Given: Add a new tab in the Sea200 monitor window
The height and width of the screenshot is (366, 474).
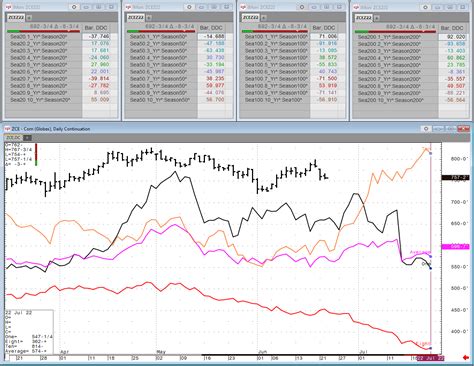Looking at the screenshot, I should (x=377, y=18).
